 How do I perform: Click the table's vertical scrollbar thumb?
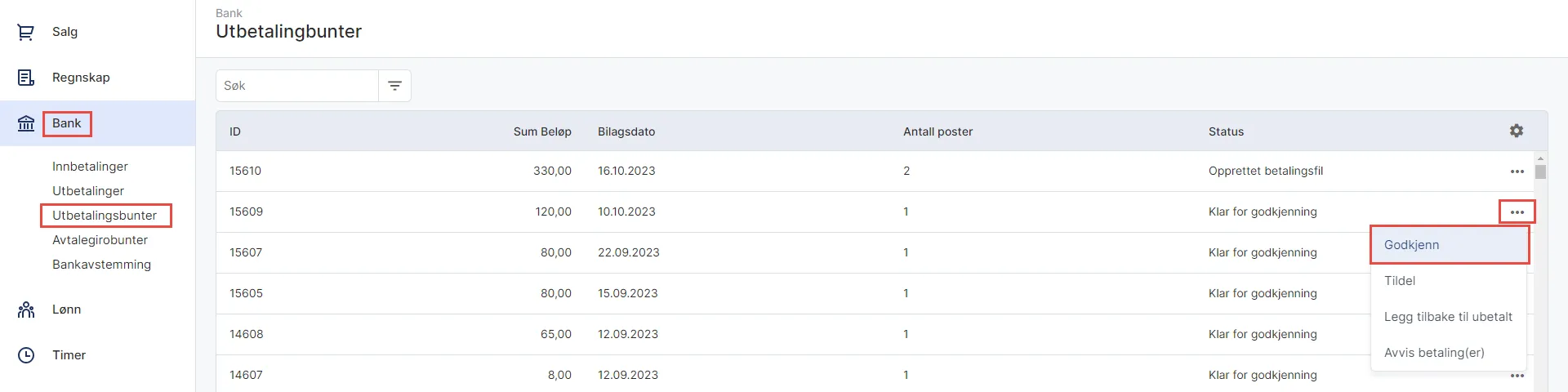point(1540,171)
